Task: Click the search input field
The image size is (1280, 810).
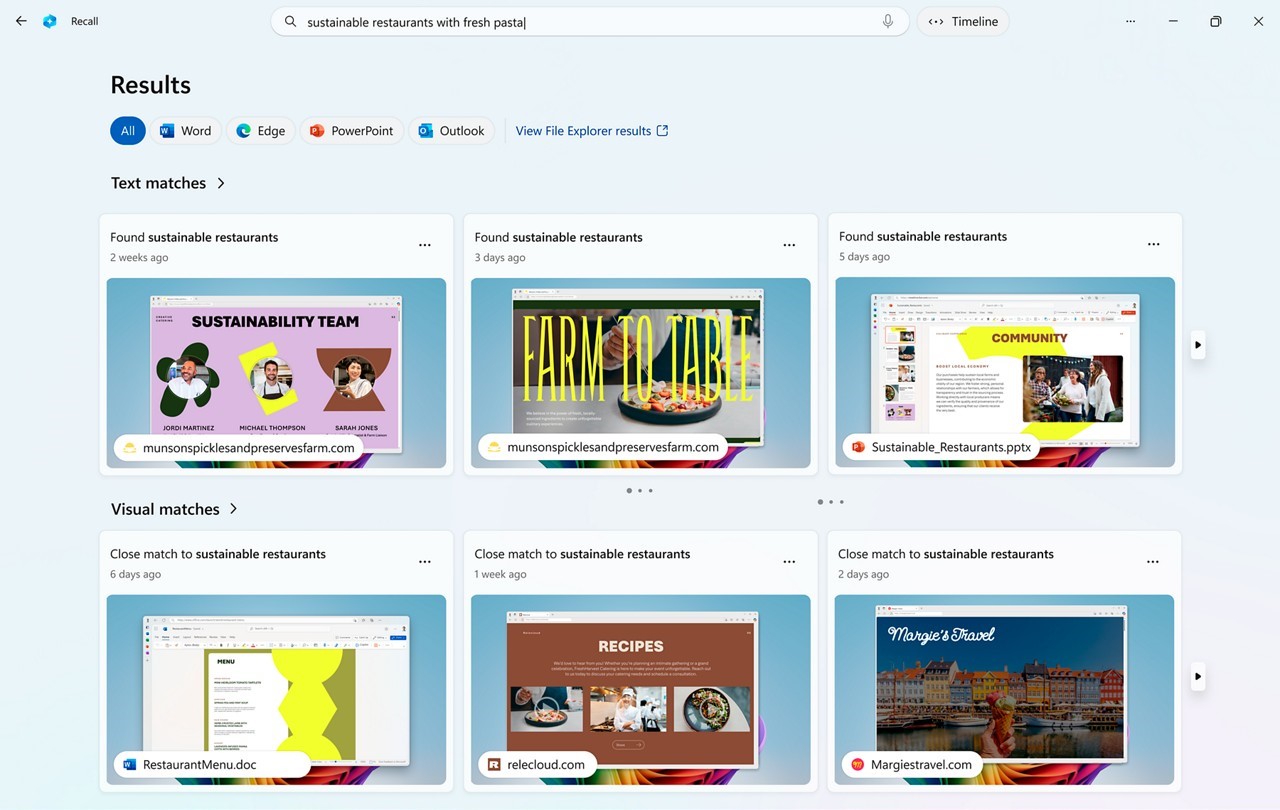Action: 580,22
